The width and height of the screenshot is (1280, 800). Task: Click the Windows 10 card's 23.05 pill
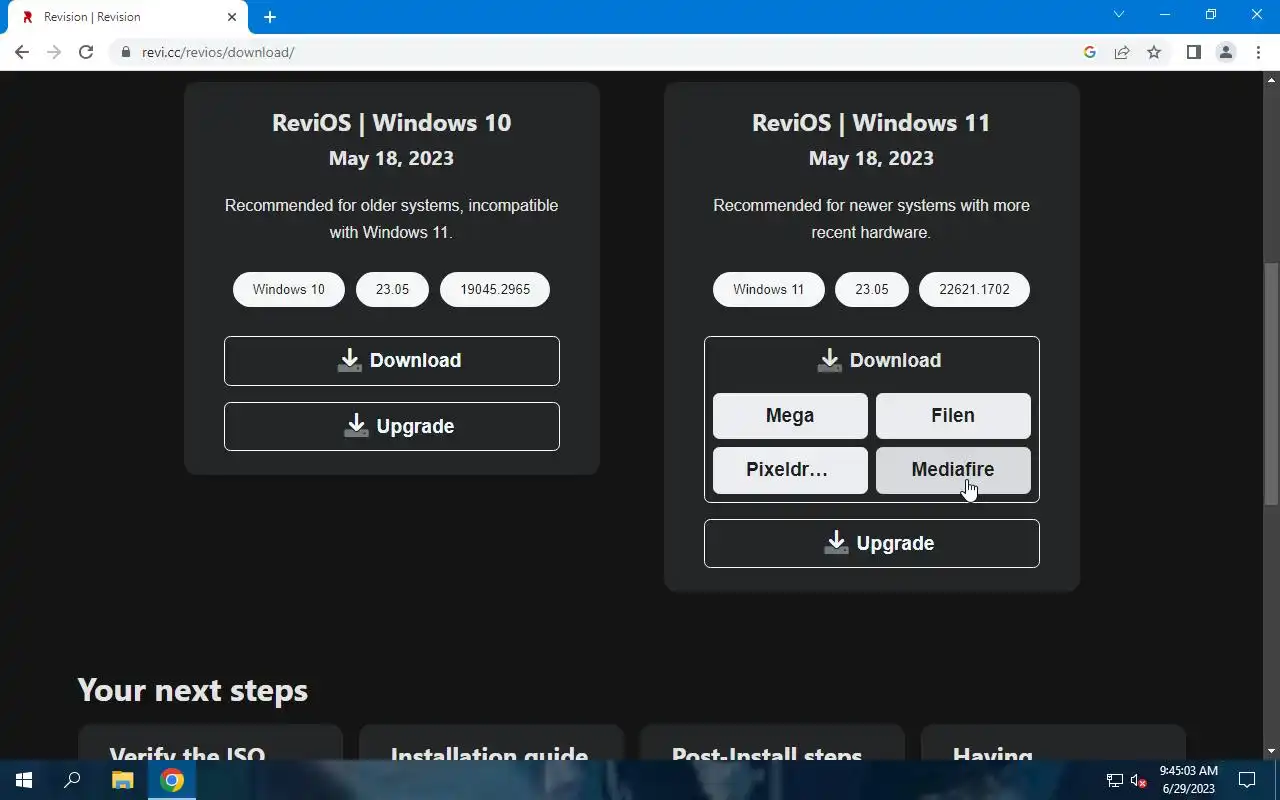(392, 290)
